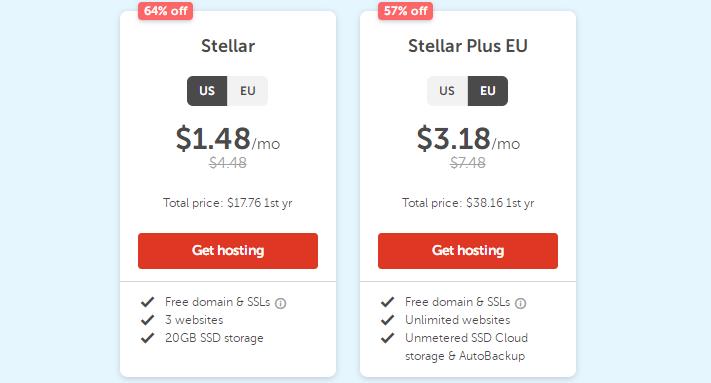
Task: Get hosting for the Stellar Plus EU plan
Action: [x=468, y=251]
